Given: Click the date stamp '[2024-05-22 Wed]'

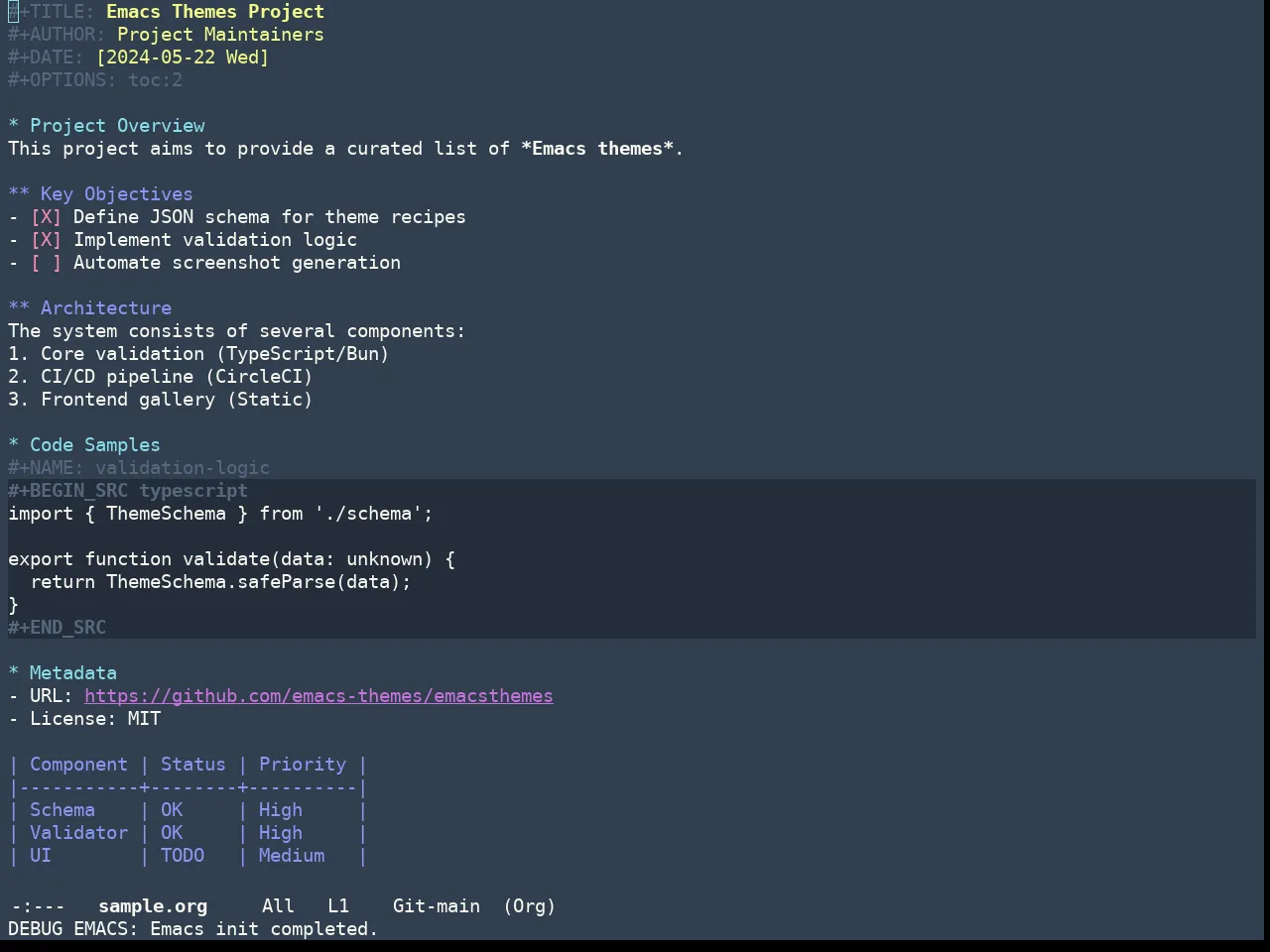Looking at the screenshot, I should click(x=183, y=58).
